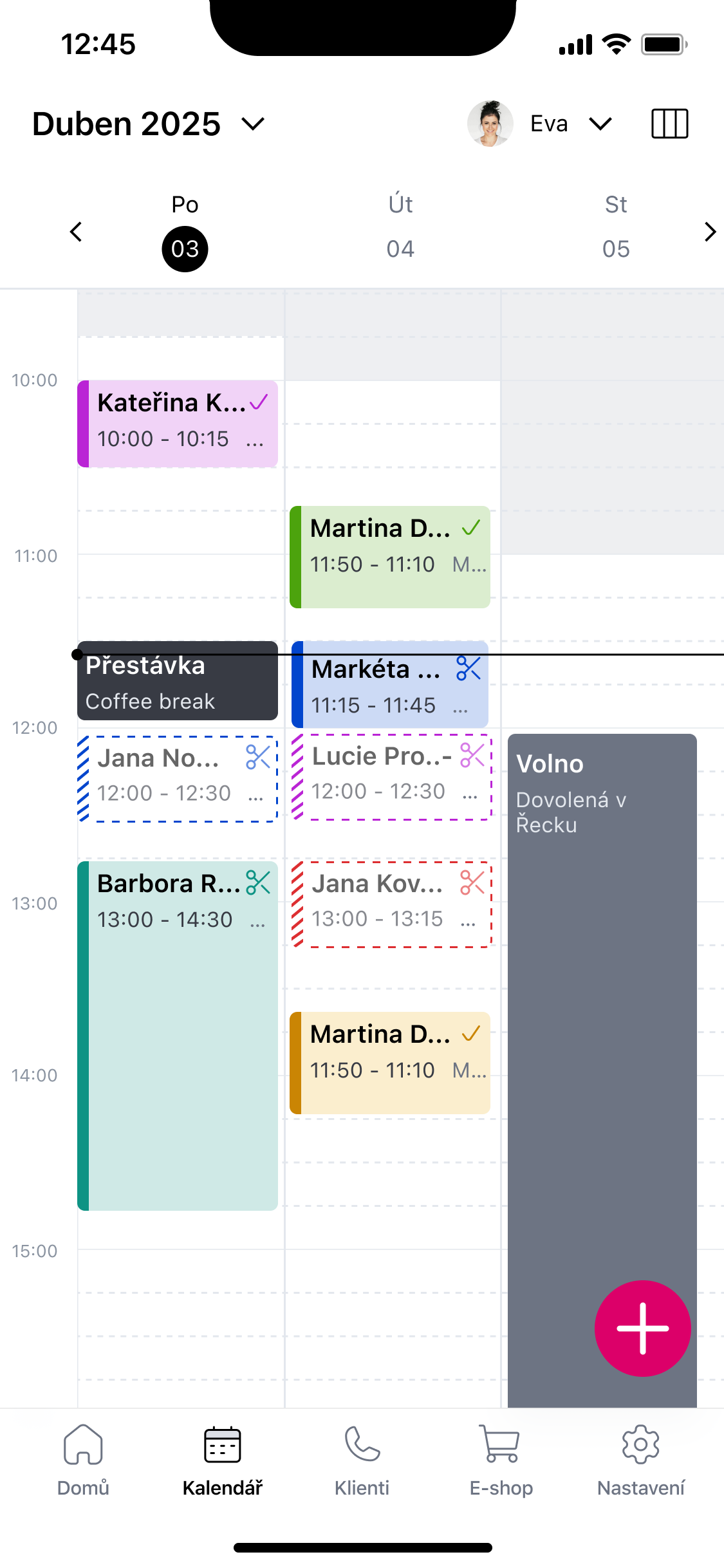The height and width of the screenshot is (1568, 724).
Task: Tap scissors icon on Barbora R. appointment
Action: [258, 882]
